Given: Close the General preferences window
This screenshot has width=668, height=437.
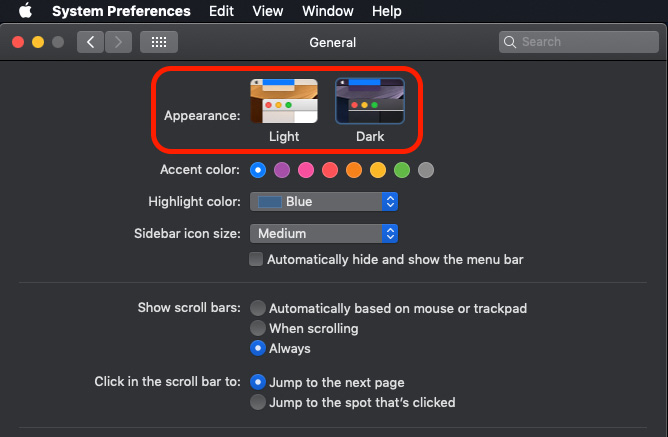Looking at the screenshot, I should tap(18, 42).
